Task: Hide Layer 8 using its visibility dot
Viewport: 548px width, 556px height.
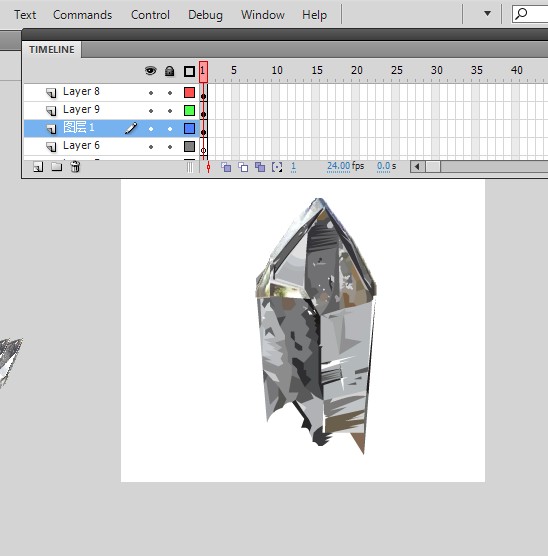Action: pyautogui.click(x=151, y=93)
